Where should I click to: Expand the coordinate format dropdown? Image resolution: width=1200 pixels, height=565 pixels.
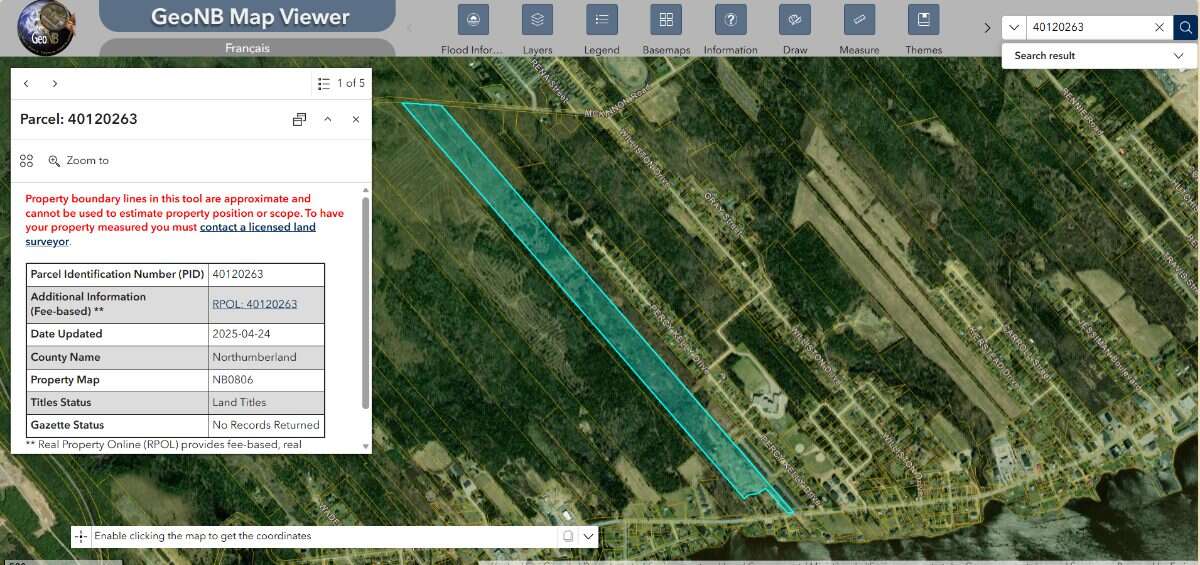pos(589,536)
